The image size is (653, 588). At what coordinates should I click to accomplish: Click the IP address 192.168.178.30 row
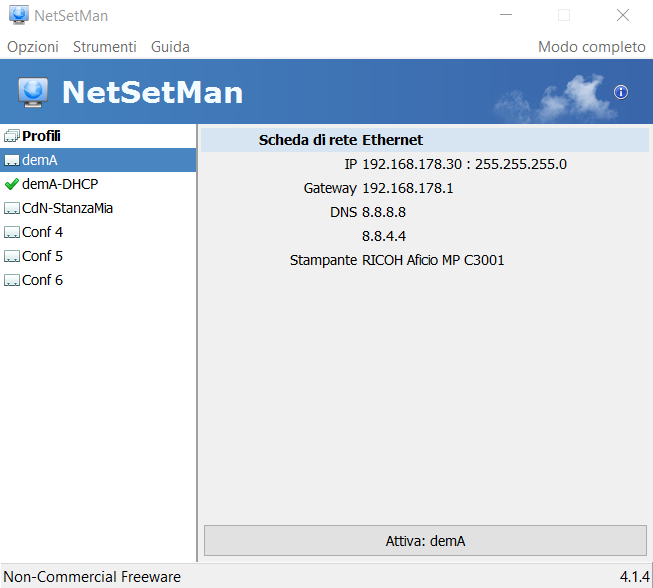coord(463,164)
